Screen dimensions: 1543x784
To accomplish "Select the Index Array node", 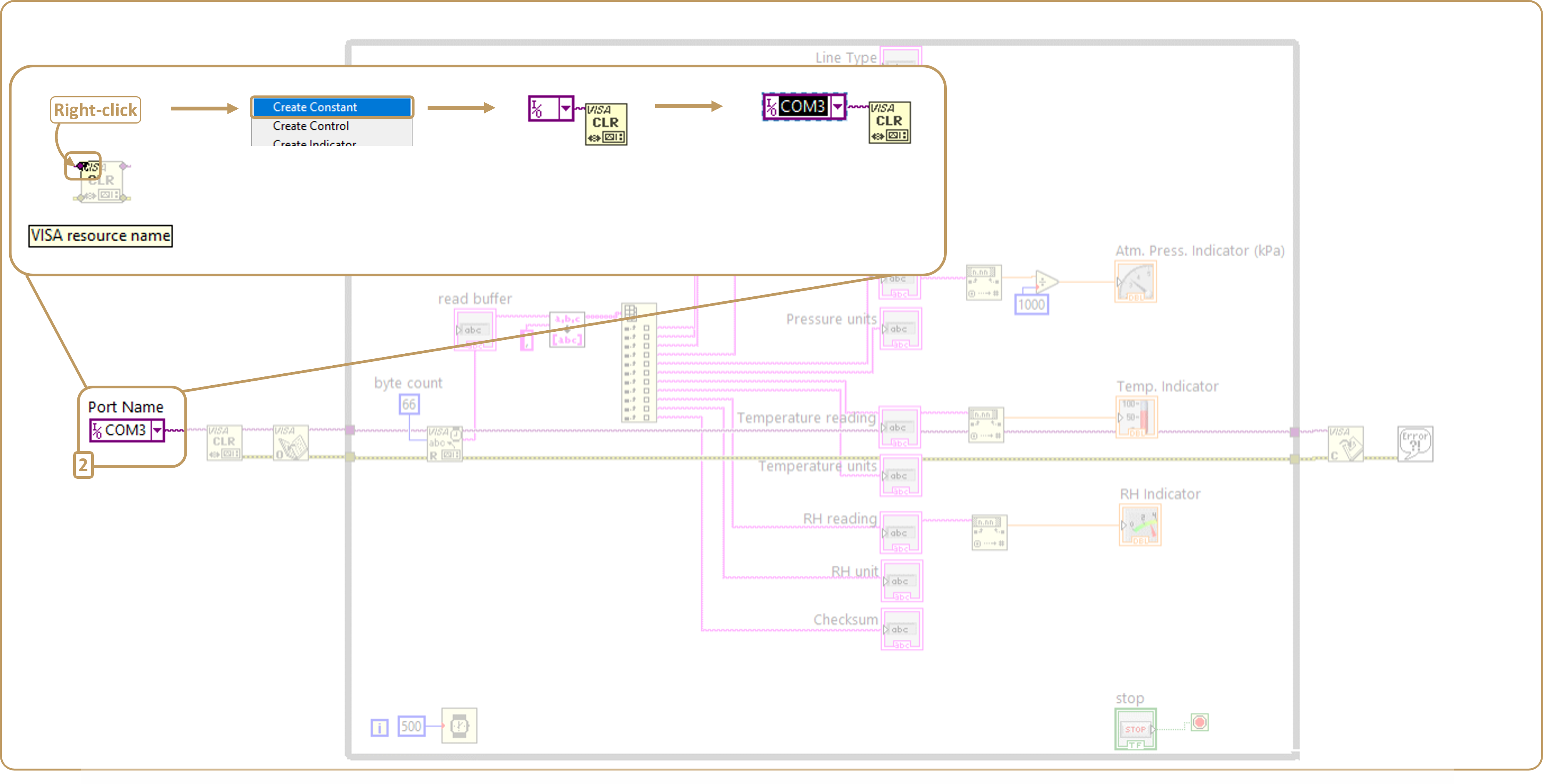I will click(x=639, y=363).
